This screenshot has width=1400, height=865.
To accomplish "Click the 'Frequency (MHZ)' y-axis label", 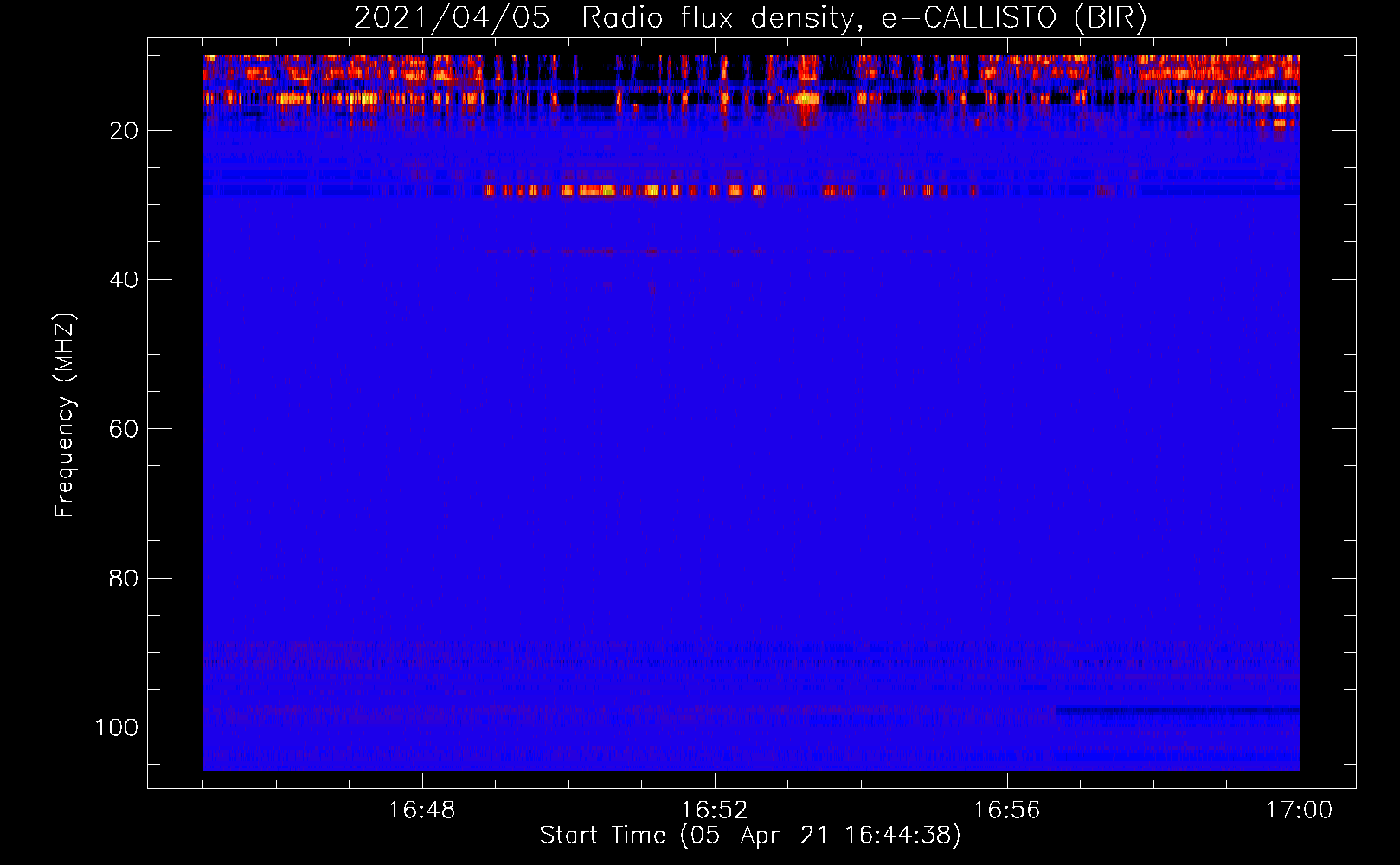I will (65, 415).
